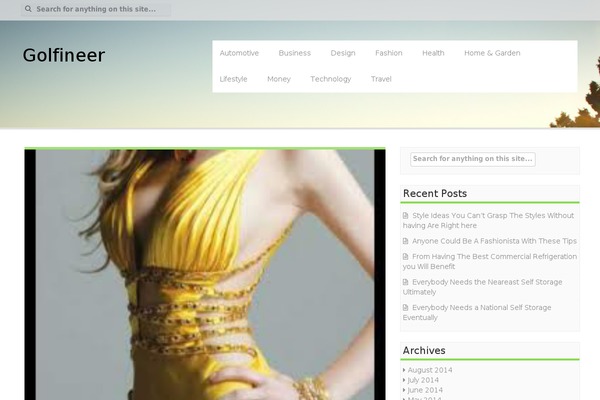This screenshot has height=400, width=600.
Task: Click document icon beside 'National Self Storage' post
Action: (406, 308)
